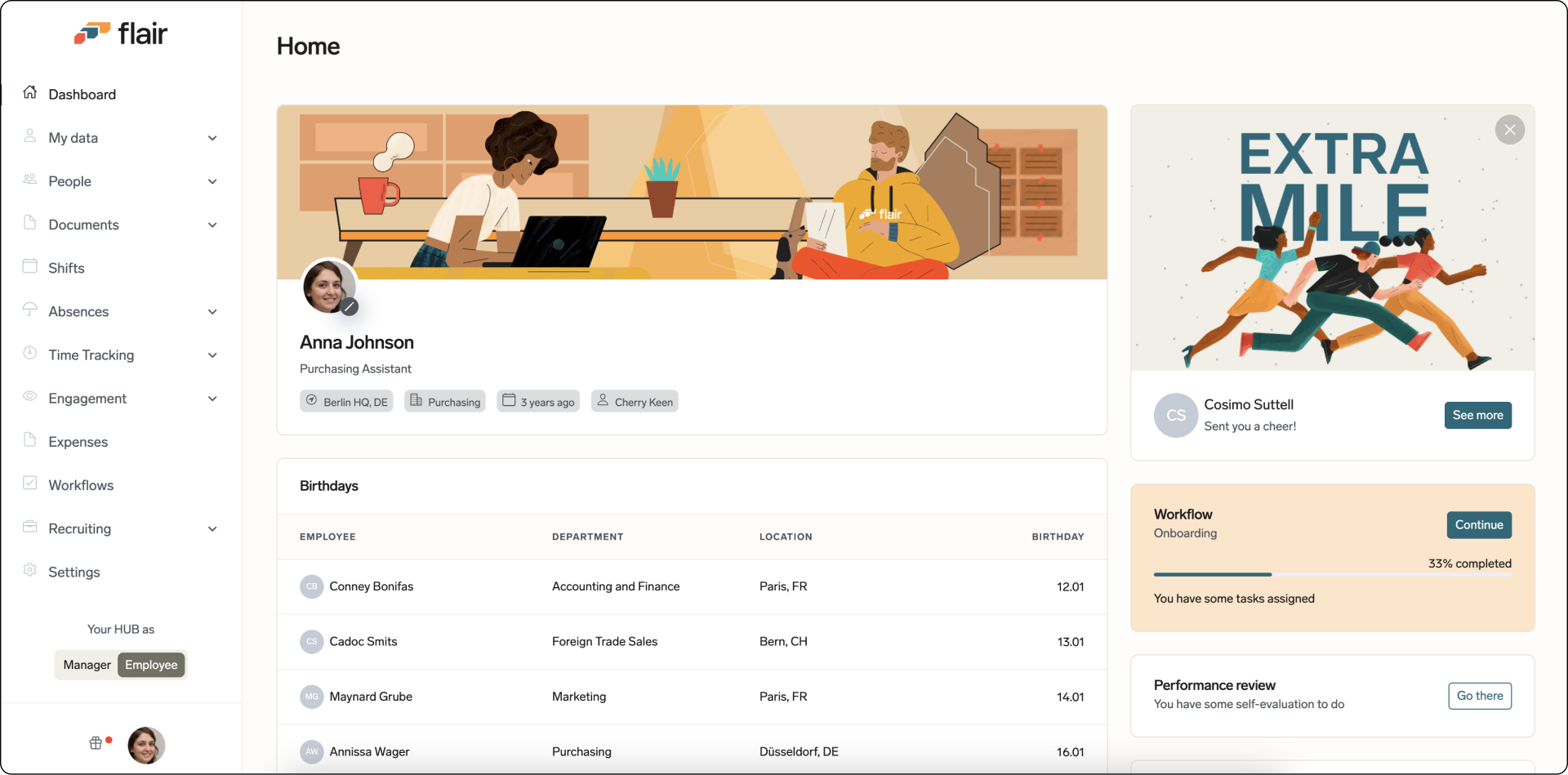
Task: Expand the Absences section
Action: [212, 311]
